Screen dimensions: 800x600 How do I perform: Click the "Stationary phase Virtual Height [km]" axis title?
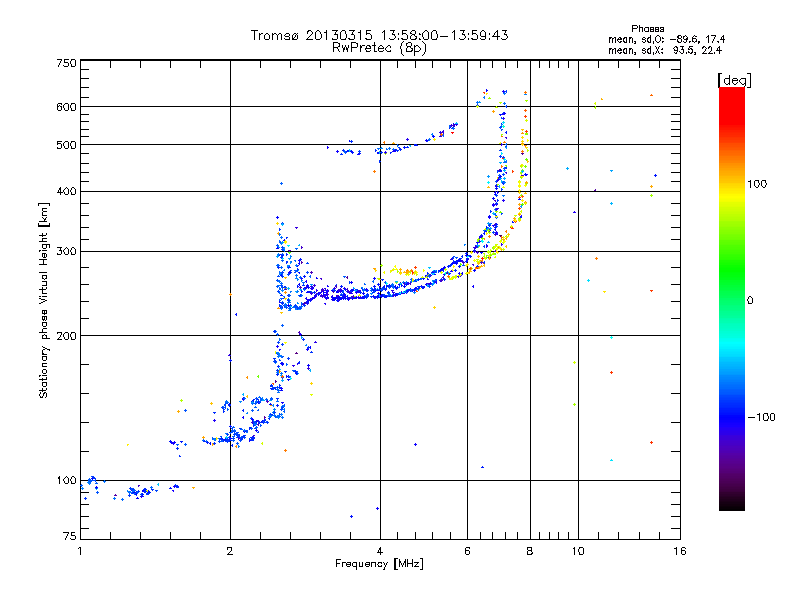coord(44,300)
